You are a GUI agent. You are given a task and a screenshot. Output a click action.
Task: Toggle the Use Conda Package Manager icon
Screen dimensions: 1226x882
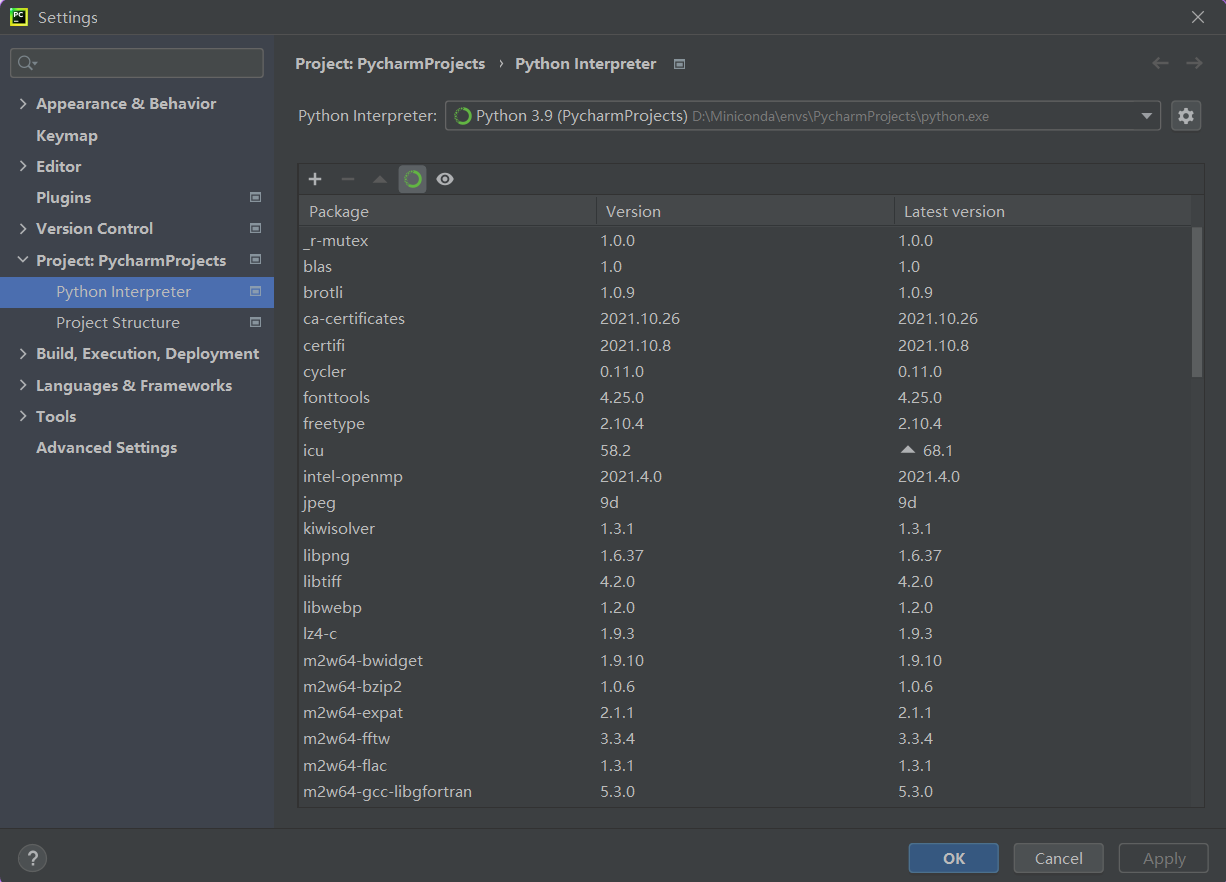412,179
